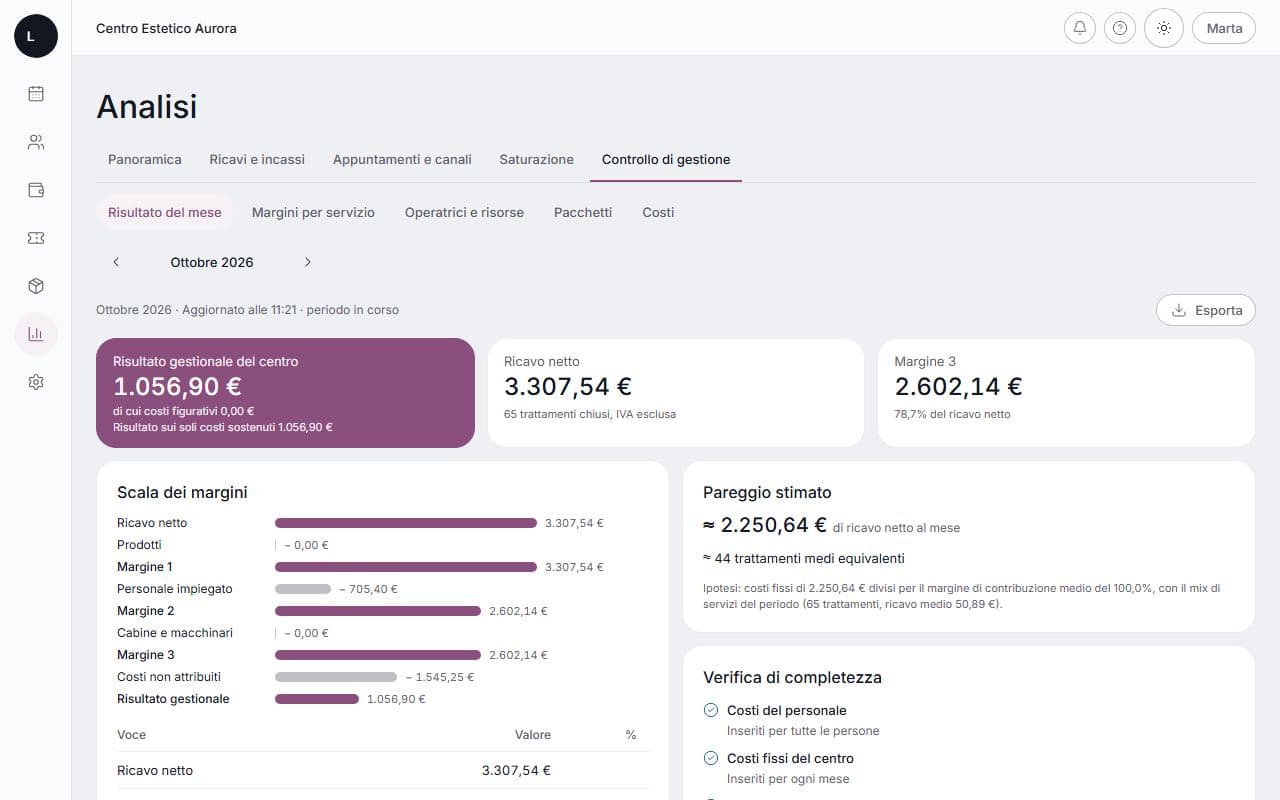Select the Controllo di gestione tab
Image resolution: width=1280 pixels, height=800 pixels.
pyautogui.click(x=666, y=159)
